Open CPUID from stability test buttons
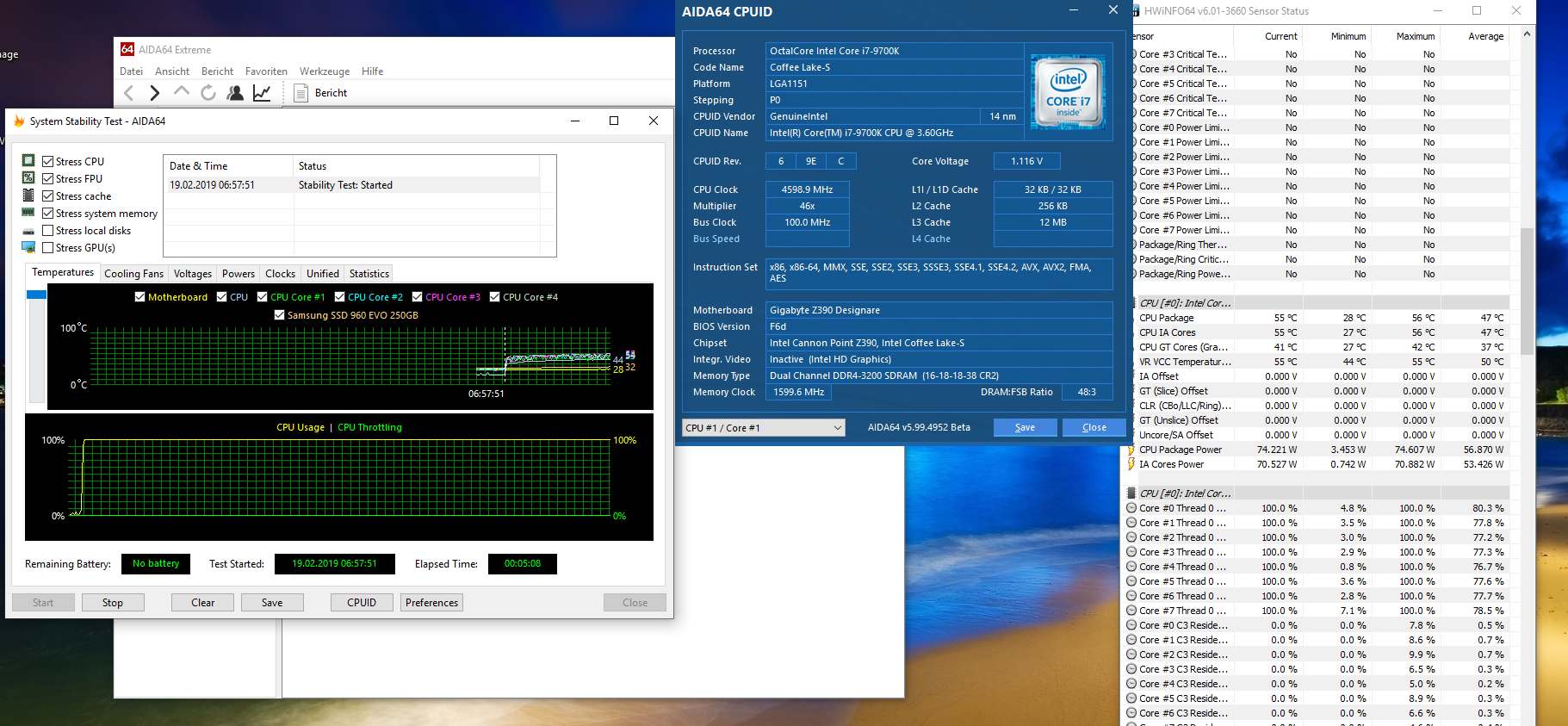1568x726 pixels. [362, 603]
